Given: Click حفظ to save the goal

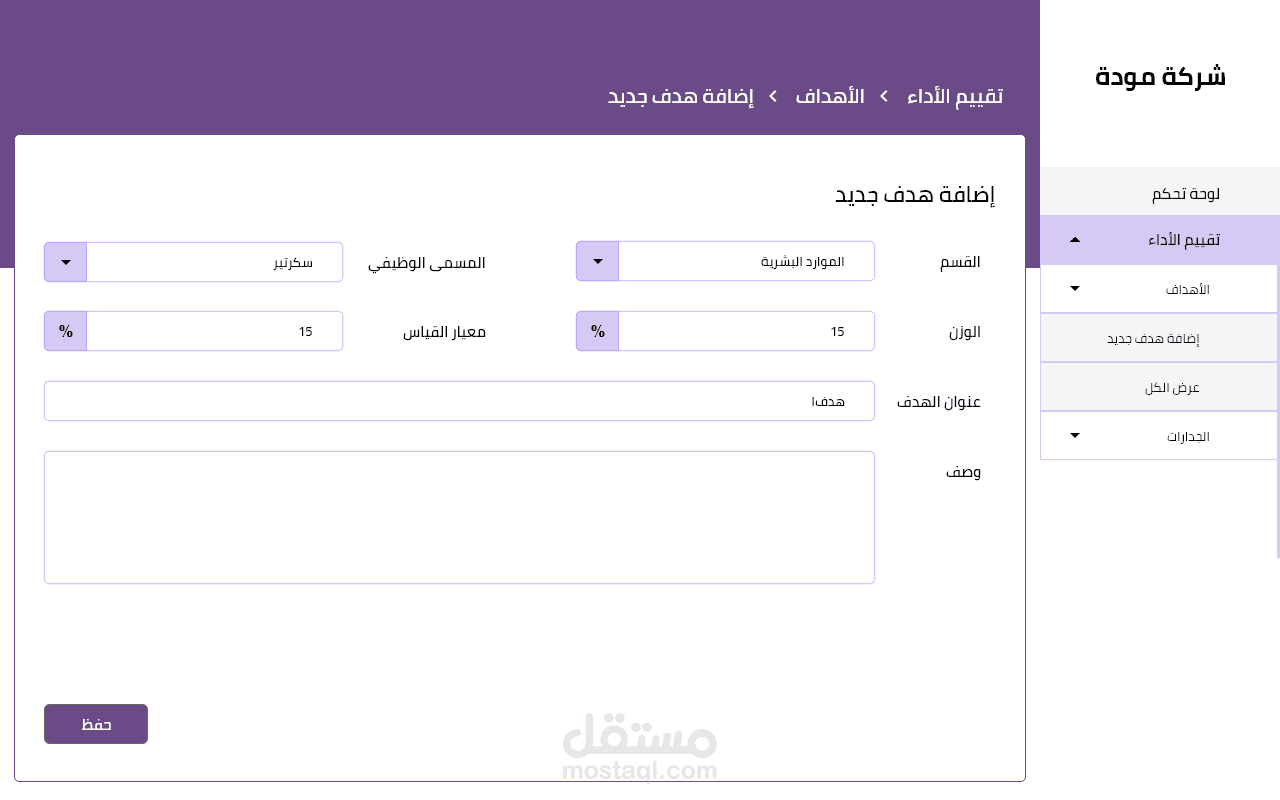Looking at the screenshot, I should pyautogui.click(x=95, y=723).
